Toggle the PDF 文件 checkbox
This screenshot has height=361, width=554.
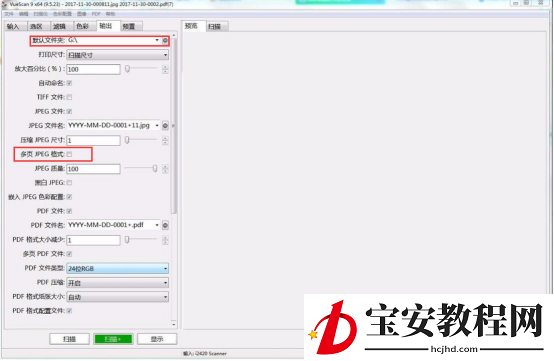point(69,211)
